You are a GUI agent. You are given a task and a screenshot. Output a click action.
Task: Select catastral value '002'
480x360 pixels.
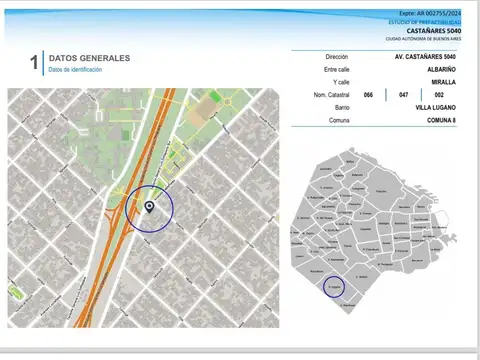point(439,95)
